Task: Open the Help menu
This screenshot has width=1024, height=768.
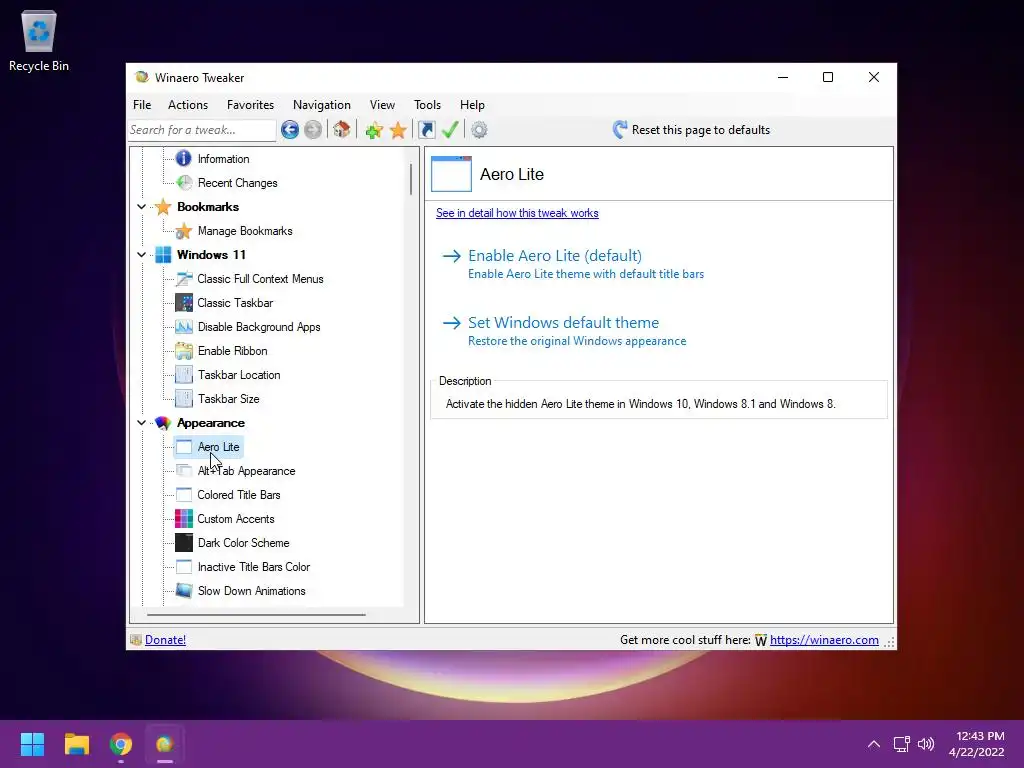Action: pos(472,104)
